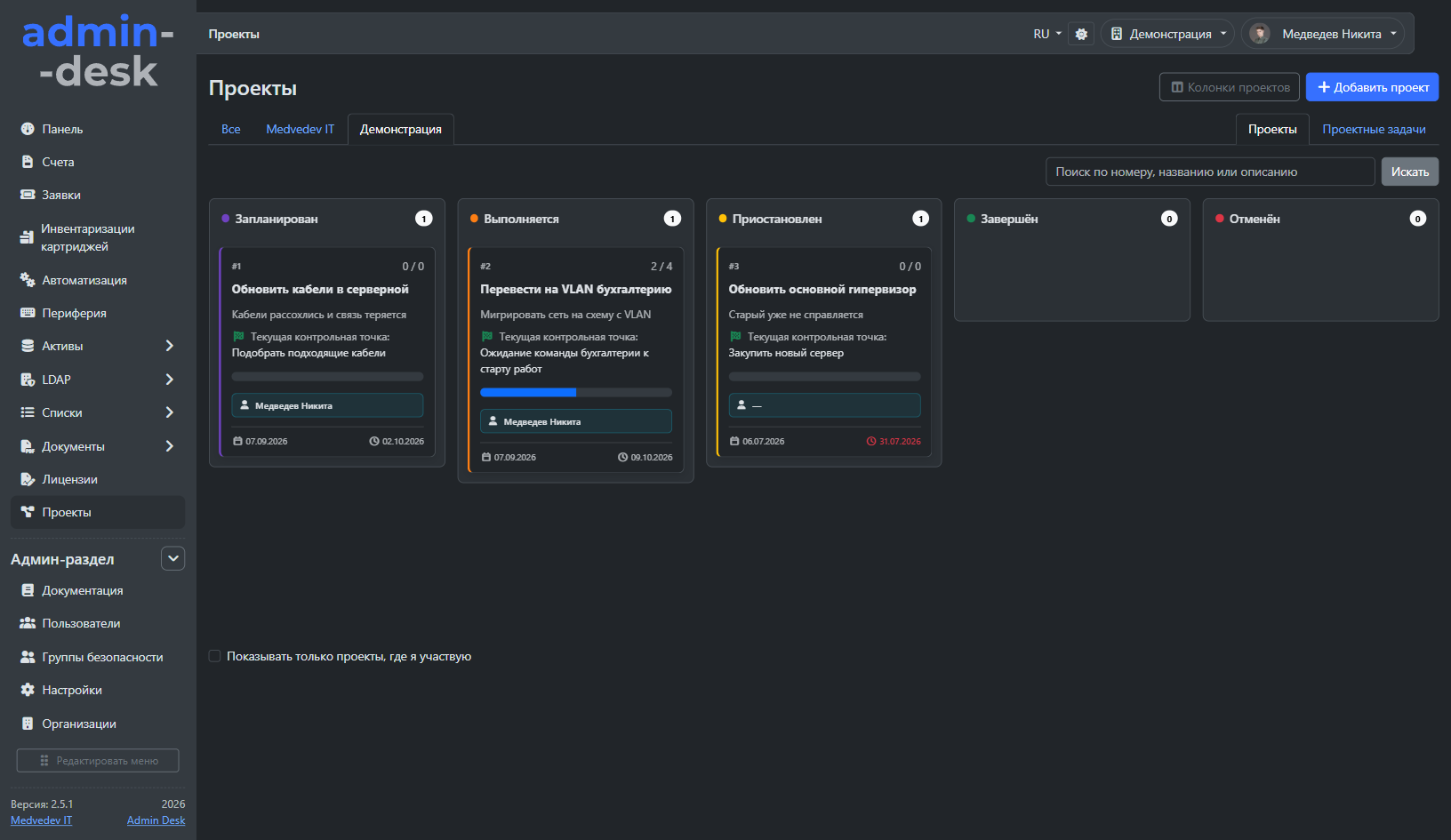
Task: Click the Автоматизация gears icon
Action: [x=28, y=280]
